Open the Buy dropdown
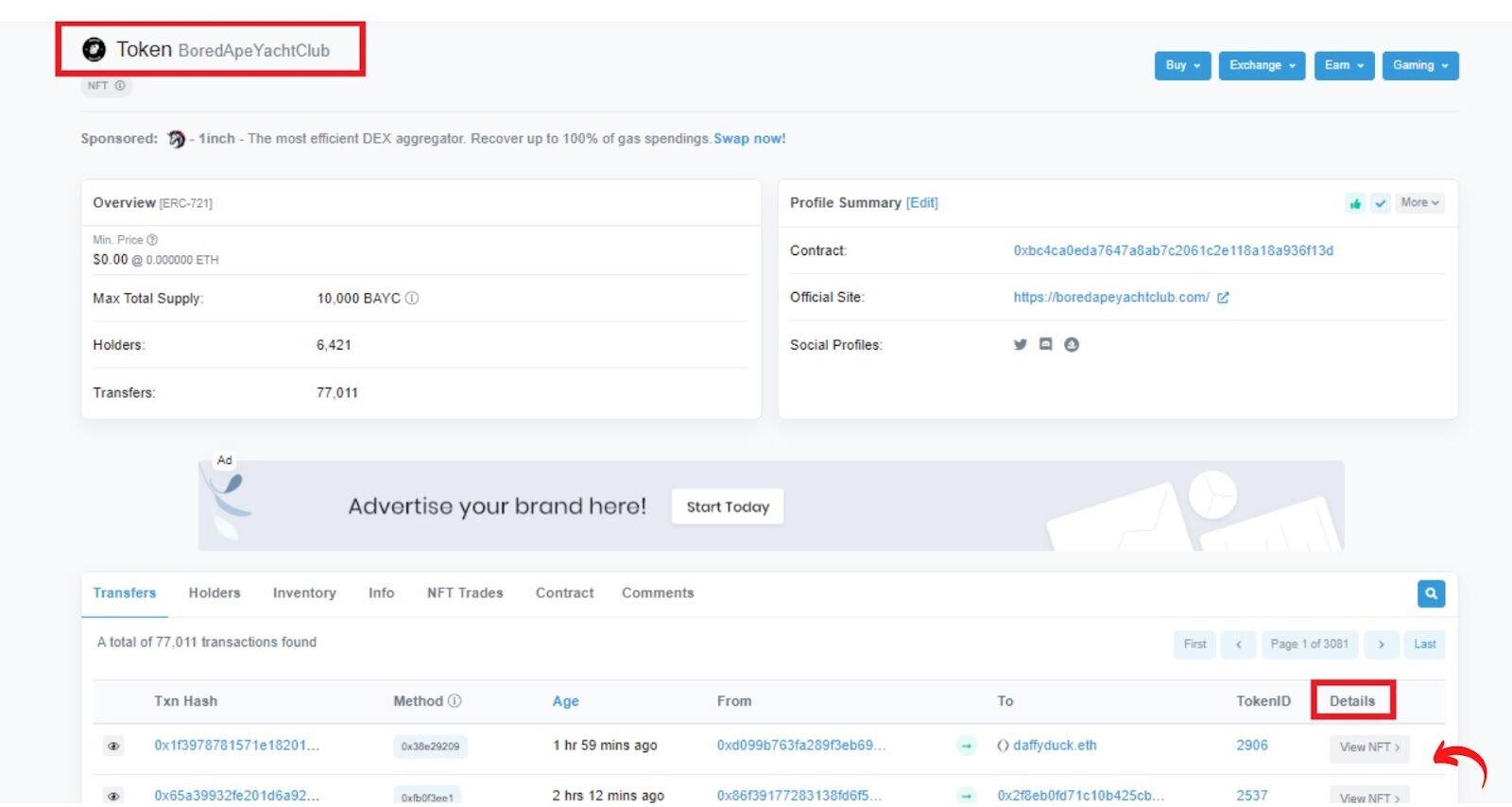Image resolution: width=1512 pixels, height=807 pixels. click(x=1182, y=65)
